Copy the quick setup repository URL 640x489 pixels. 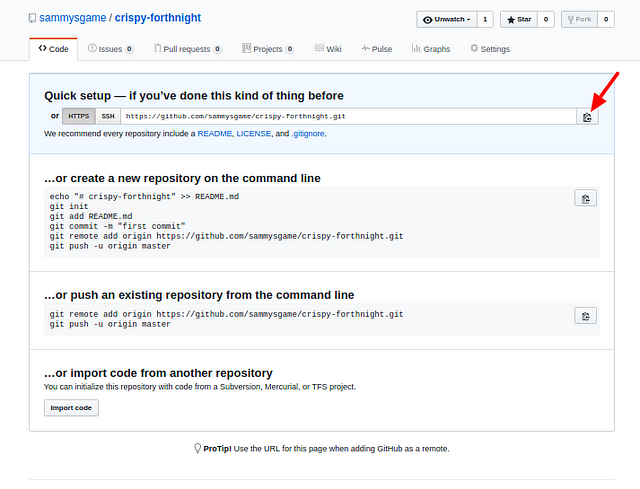pos(587,117)
